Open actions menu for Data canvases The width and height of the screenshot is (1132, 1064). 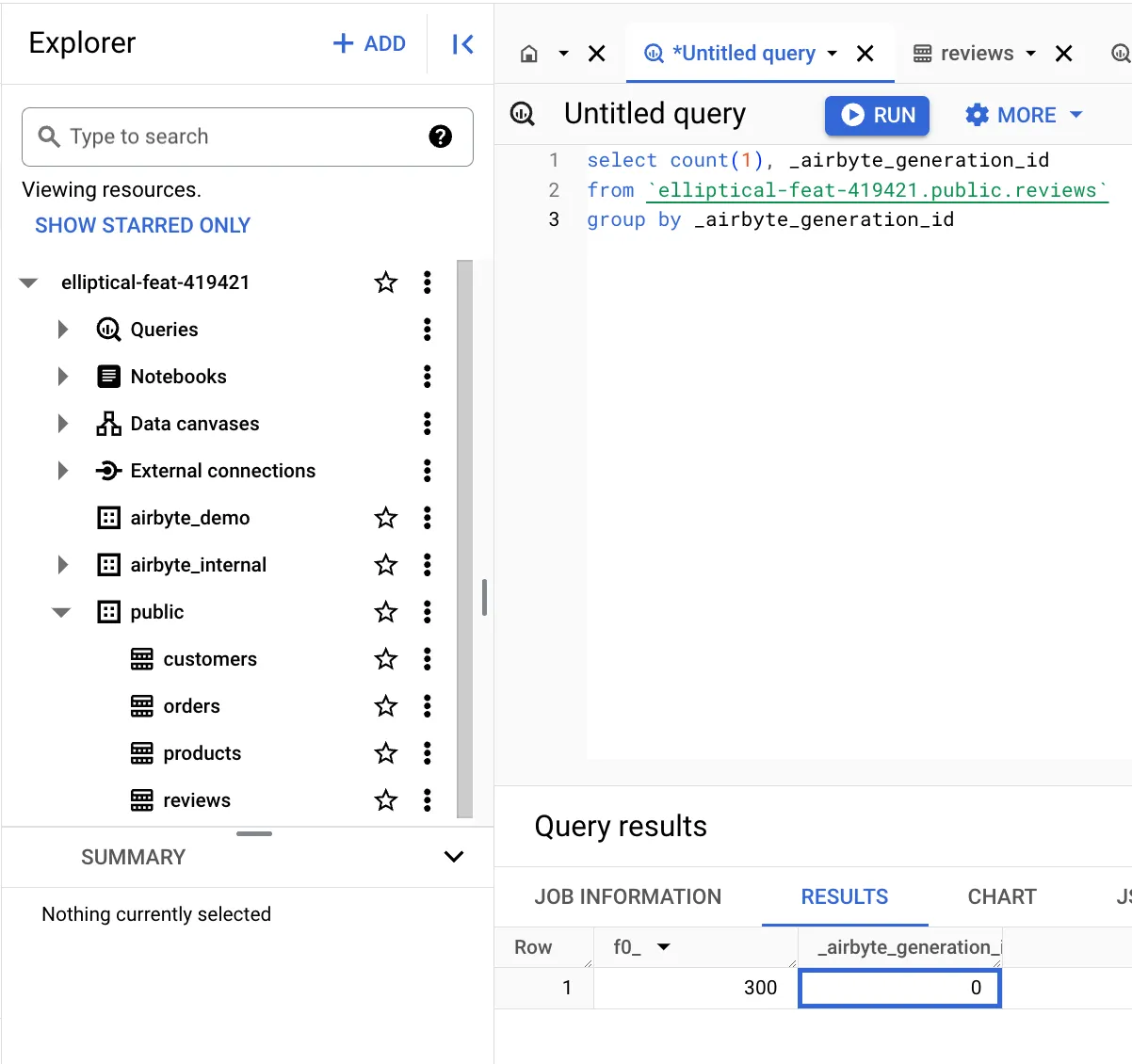point(428,424)
